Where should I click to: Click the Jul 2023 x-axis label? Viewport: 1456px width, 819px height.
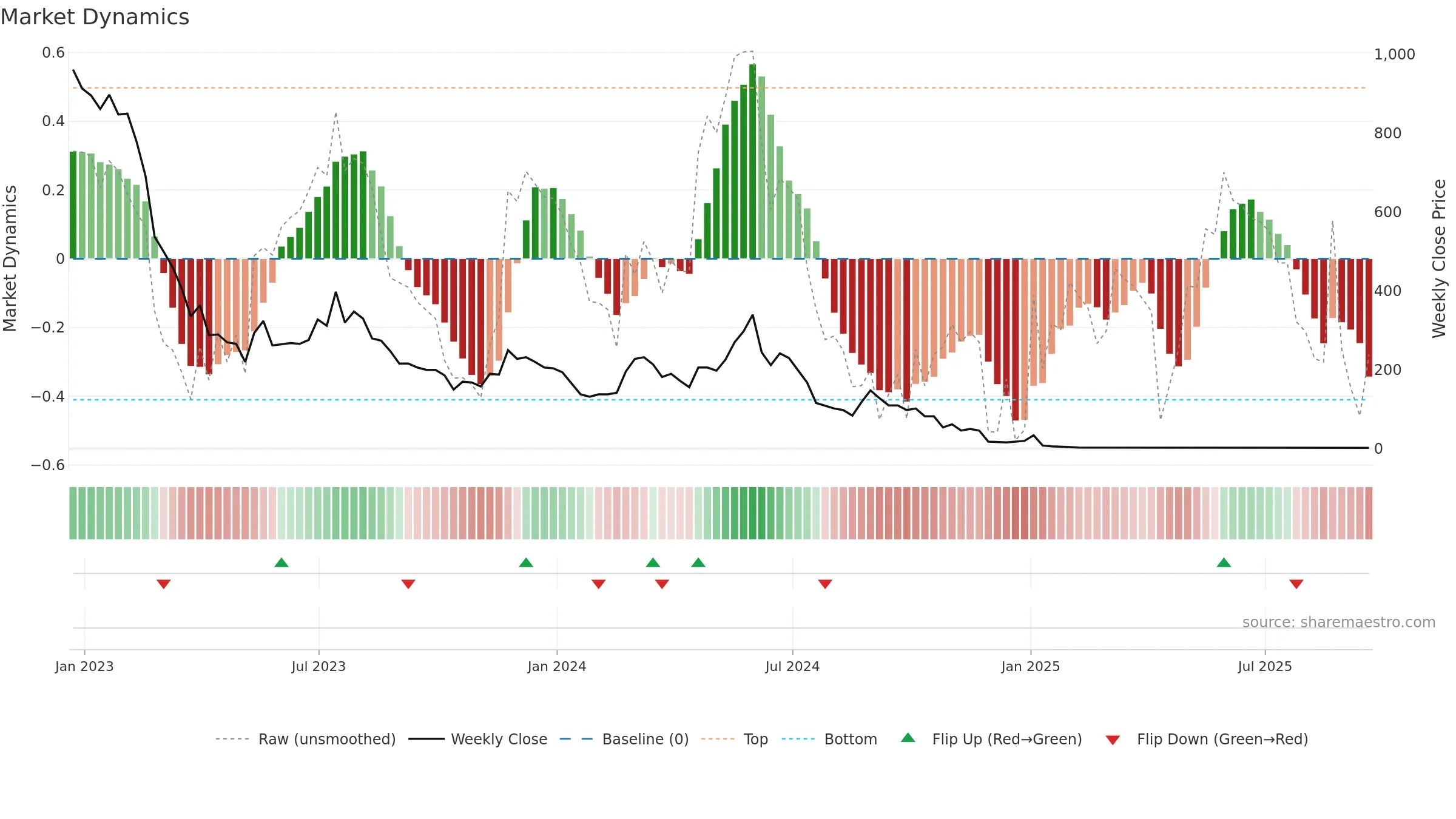click(318, 666)
